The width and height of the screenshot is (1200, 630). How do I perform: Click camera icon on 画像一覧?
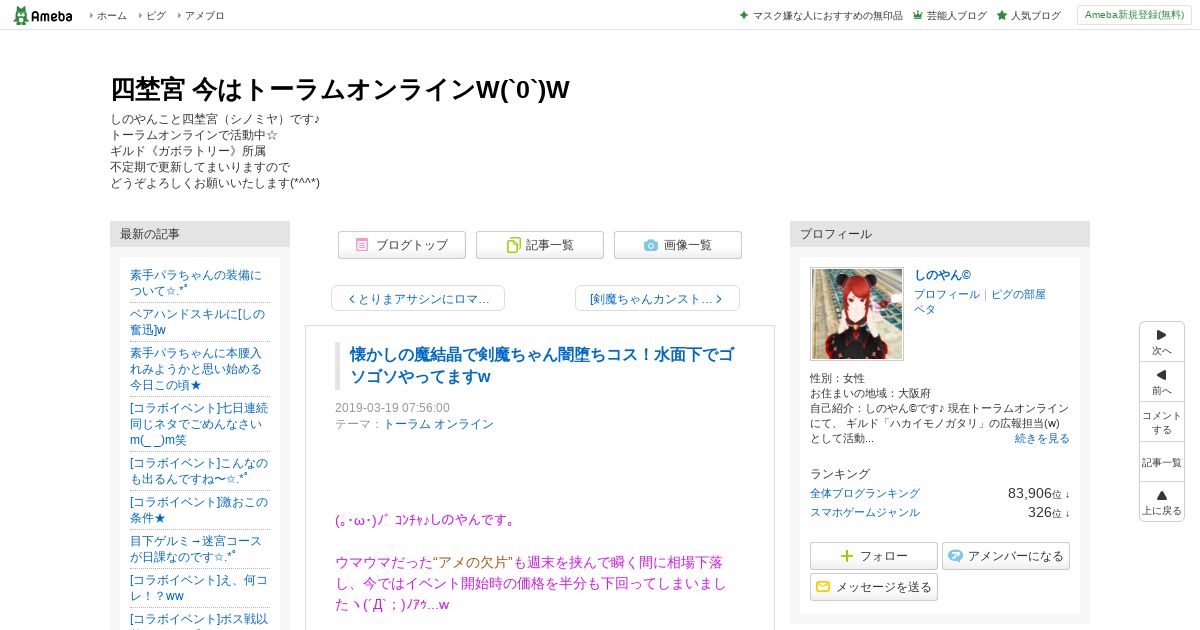click(x=651, y=245)
